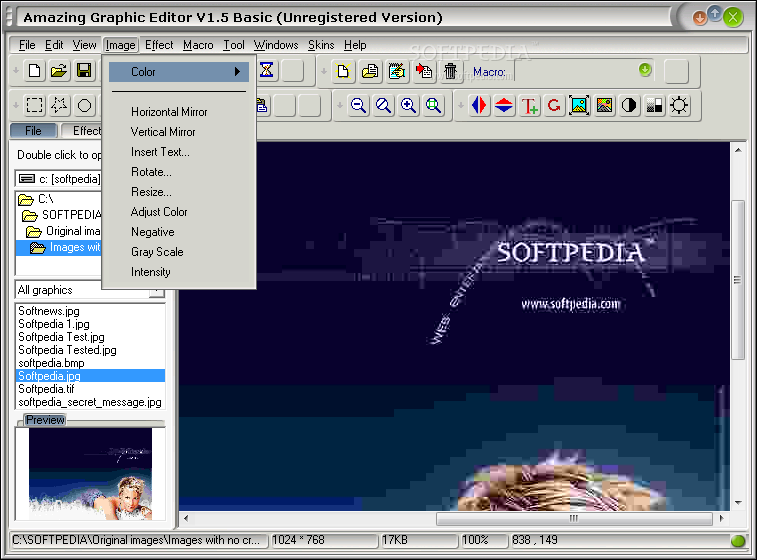The image size is (757, 560).
Task: Click the zoom out magnifier icon
Action: coord(358,105)
